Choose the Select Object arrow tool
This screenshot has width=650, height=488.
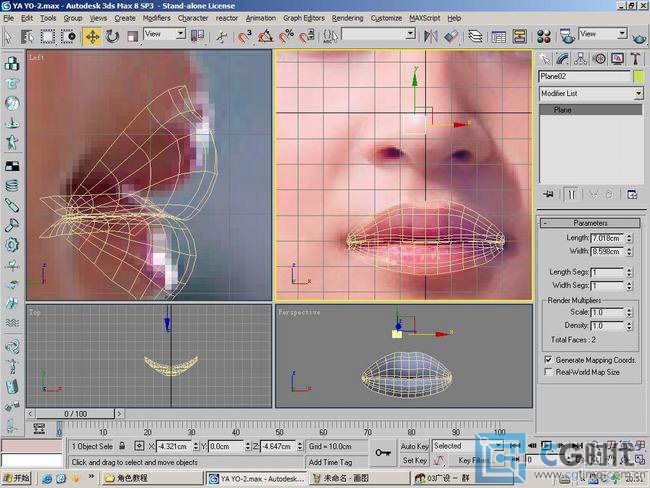[8, 36]
